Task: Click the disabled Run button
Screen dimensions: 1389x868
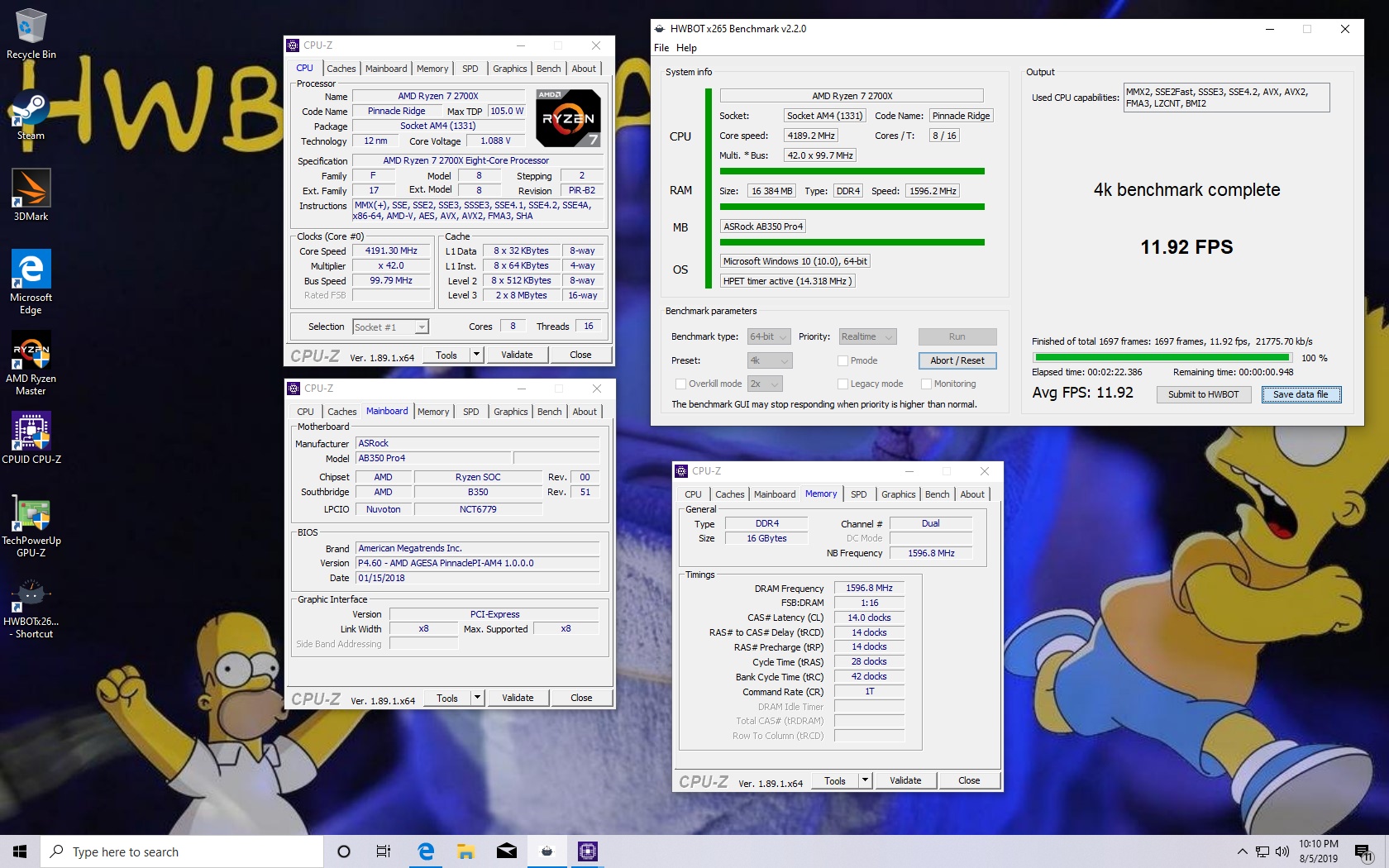Action: coord(957,336)
